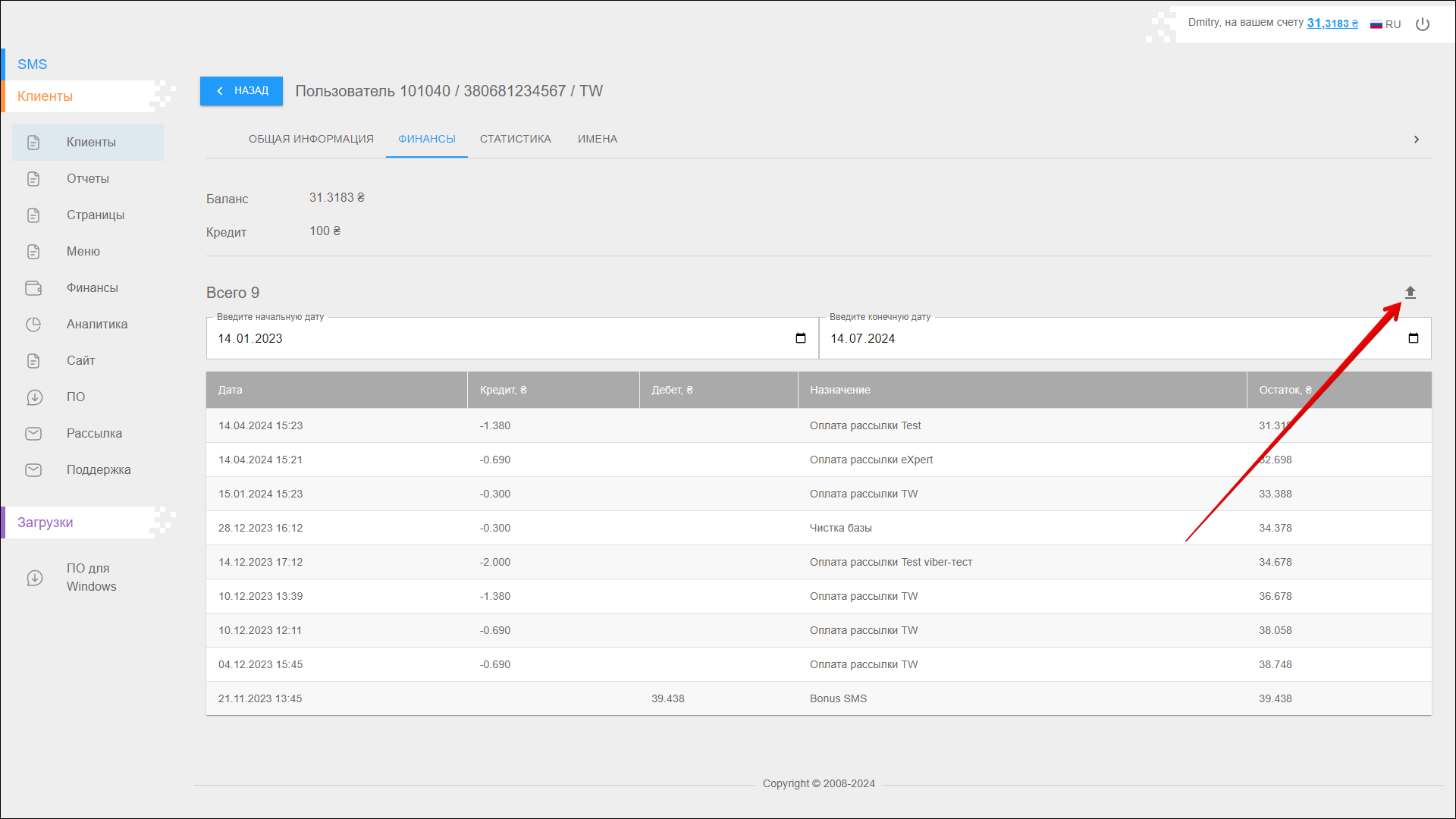Screen dimensions: 1456x819
Task: Open the Имена tab
Action: [597, 140]
